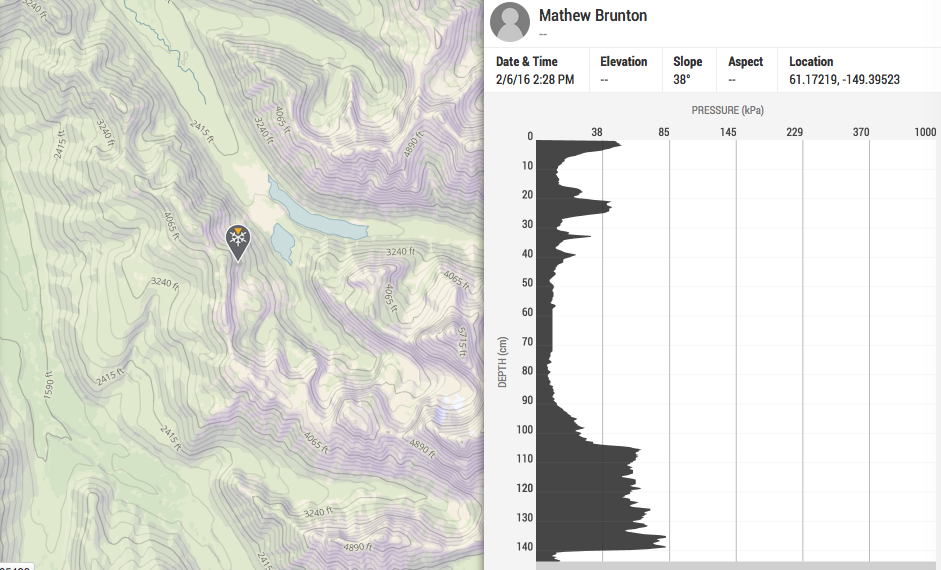This screenshot has height=570, width=941.
Task: Click the horizontal scrollbar below the pressure chart
Action: (738, 566)
